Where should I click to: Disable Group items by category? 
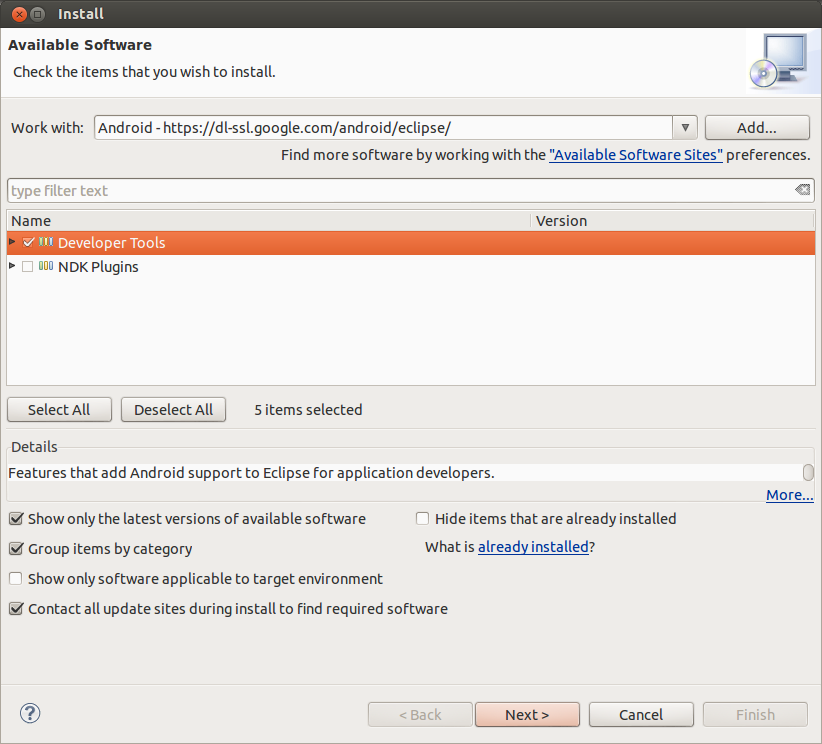pos(16,548)
